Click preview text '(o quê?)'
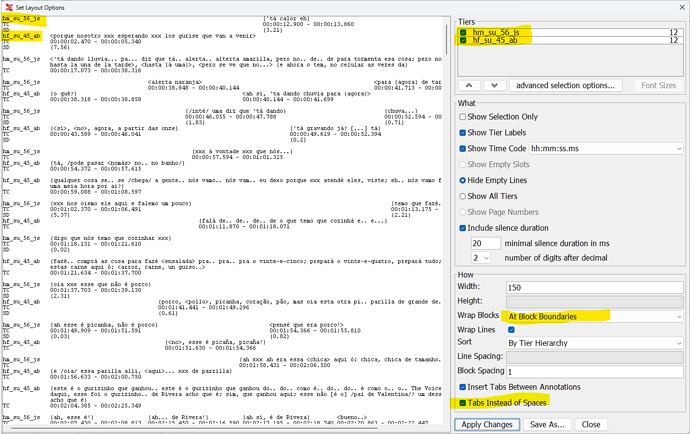The height and width of the screenshot is (434, 690). 63,94
